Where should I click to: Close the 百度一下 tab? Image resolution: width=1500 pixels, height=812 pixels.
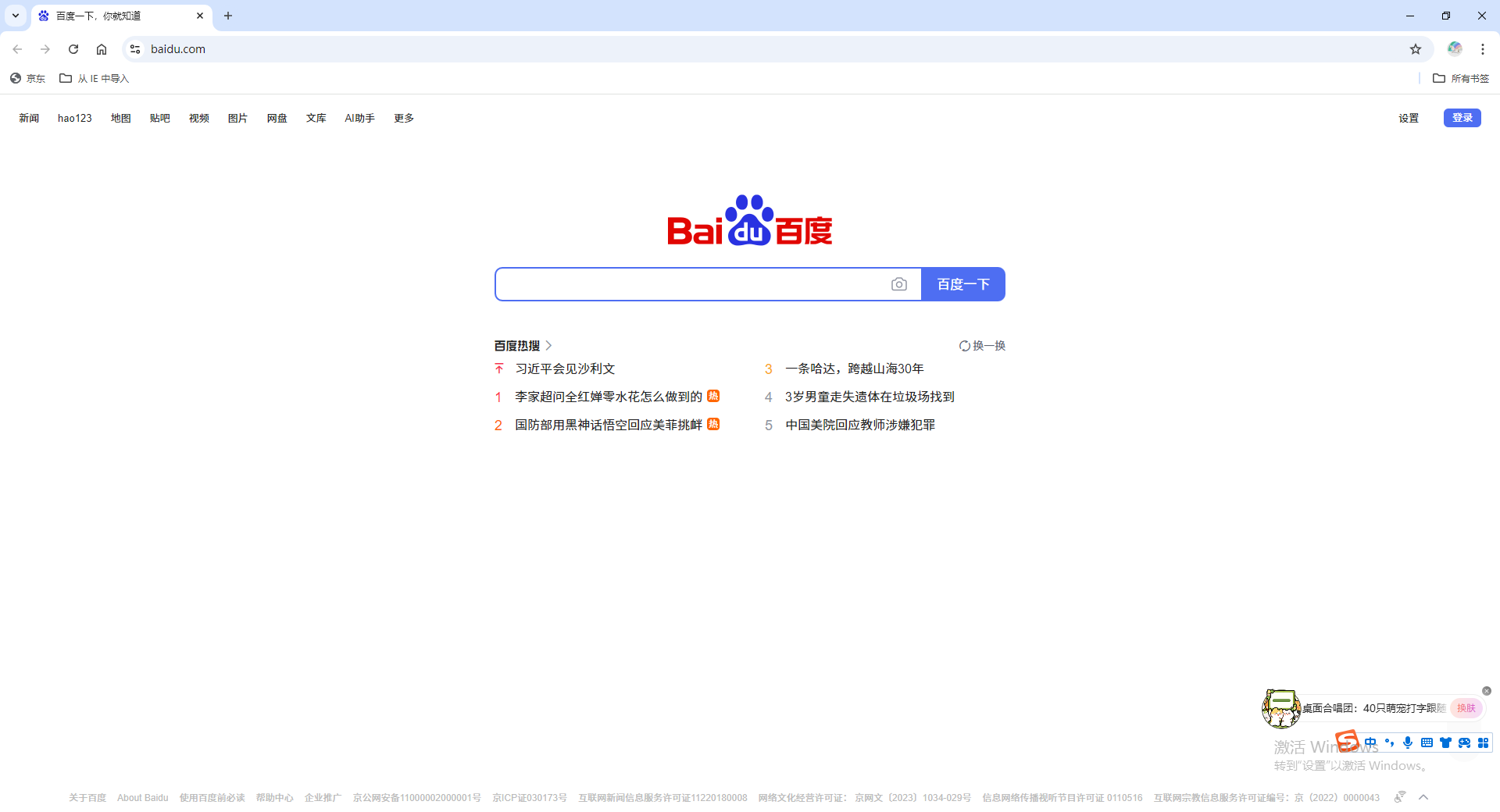point(200,16)
